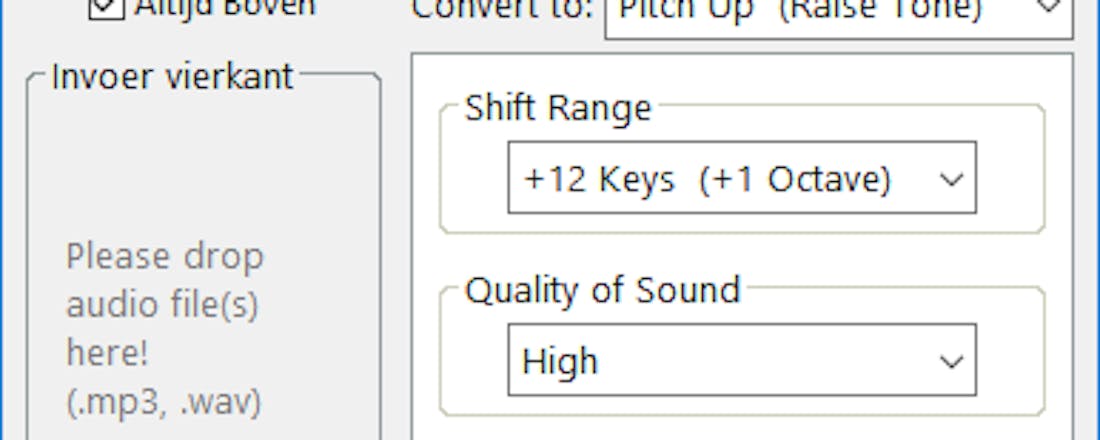
Task: Expand Shift Range using its chevron arrow
Action: [x=951, y=180]
